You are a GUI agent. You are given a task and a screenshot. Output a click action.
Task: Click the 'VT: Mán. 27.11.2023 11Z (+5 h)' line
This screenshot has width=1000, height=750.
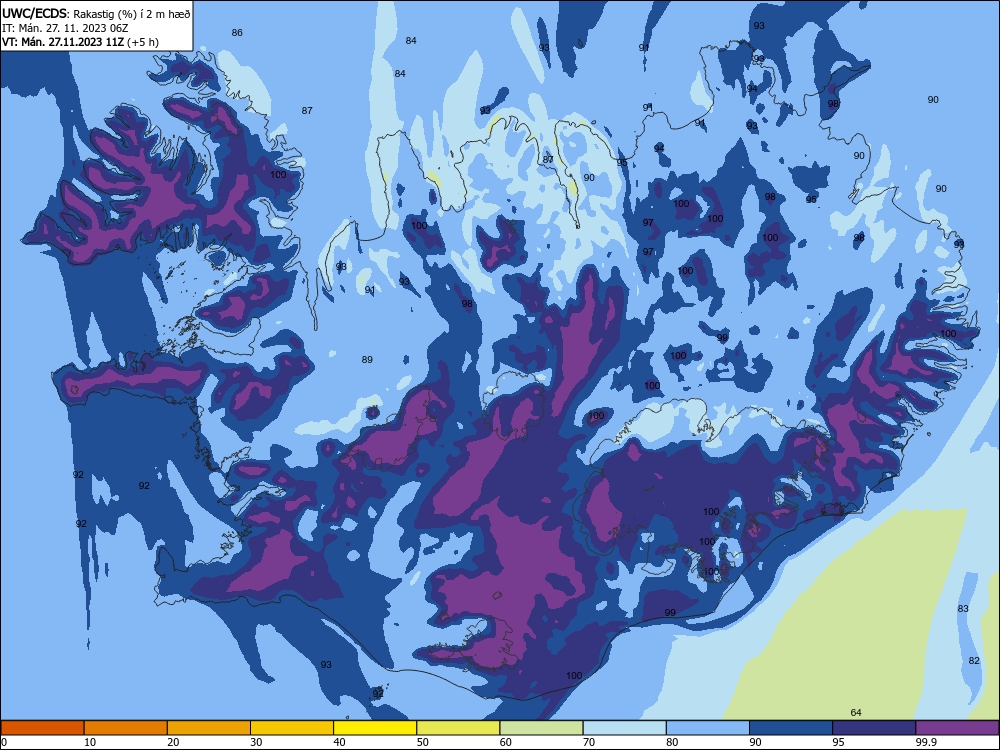pos(81,42)
